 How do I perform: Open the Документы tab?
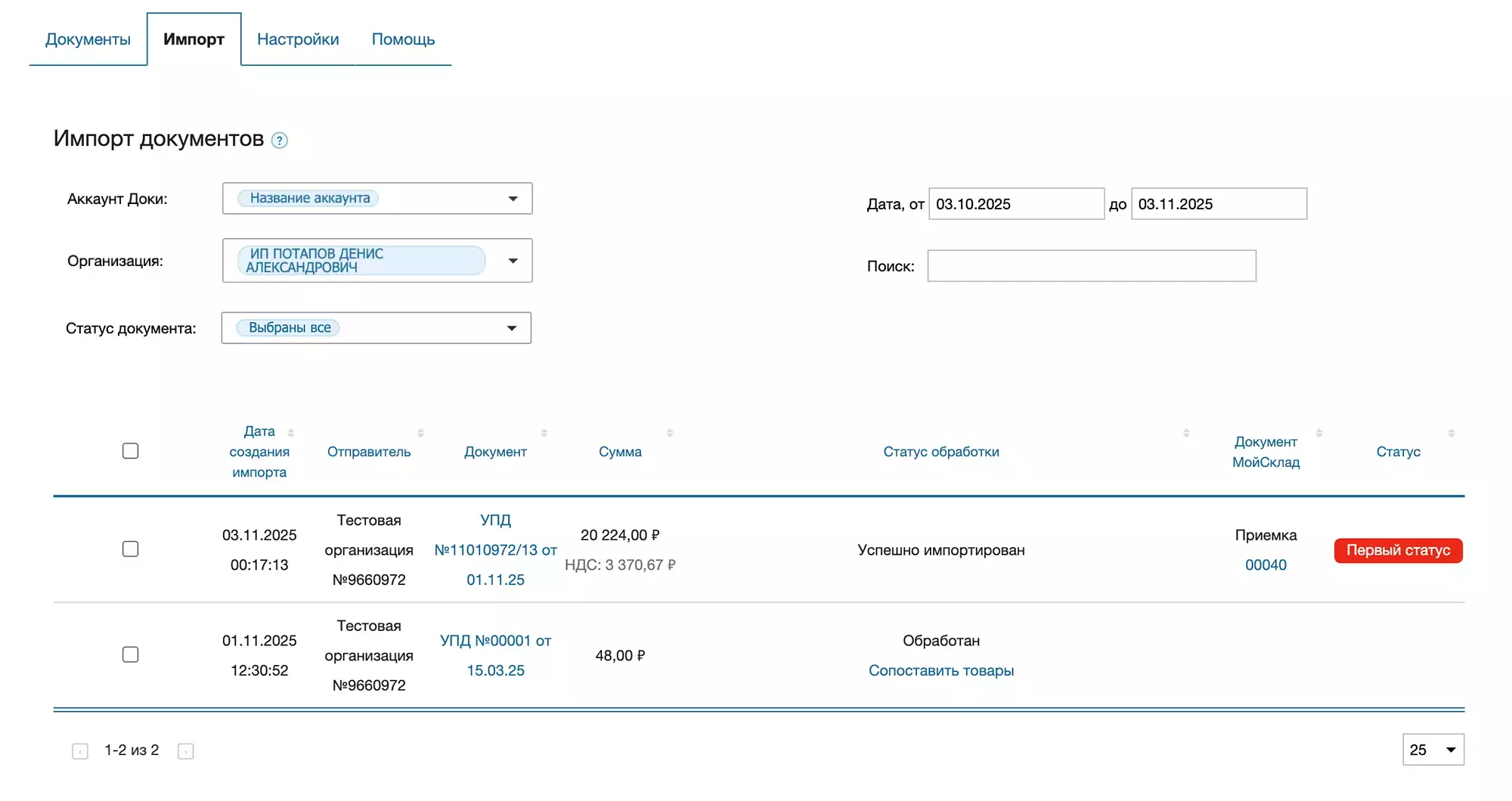(88, 39)
